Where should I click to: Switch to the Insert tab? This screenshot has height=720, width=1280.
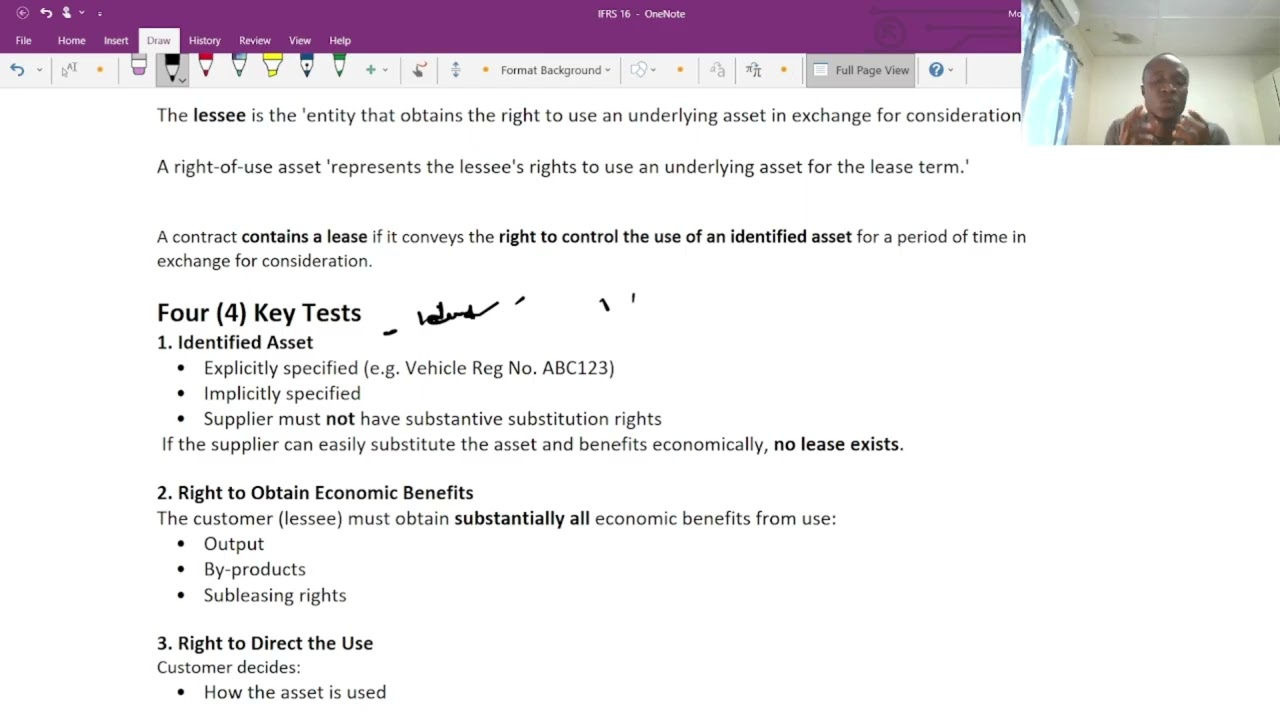pos(116,40)
